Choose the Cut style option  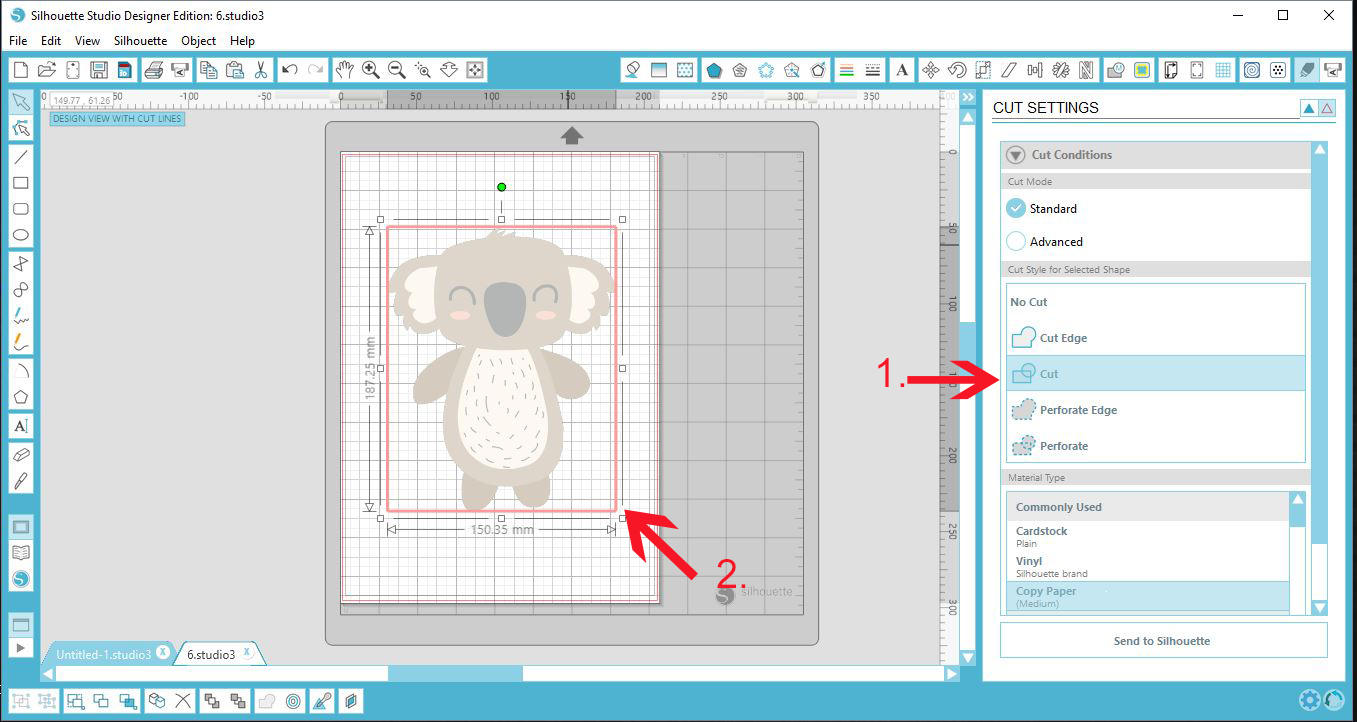1156,374
